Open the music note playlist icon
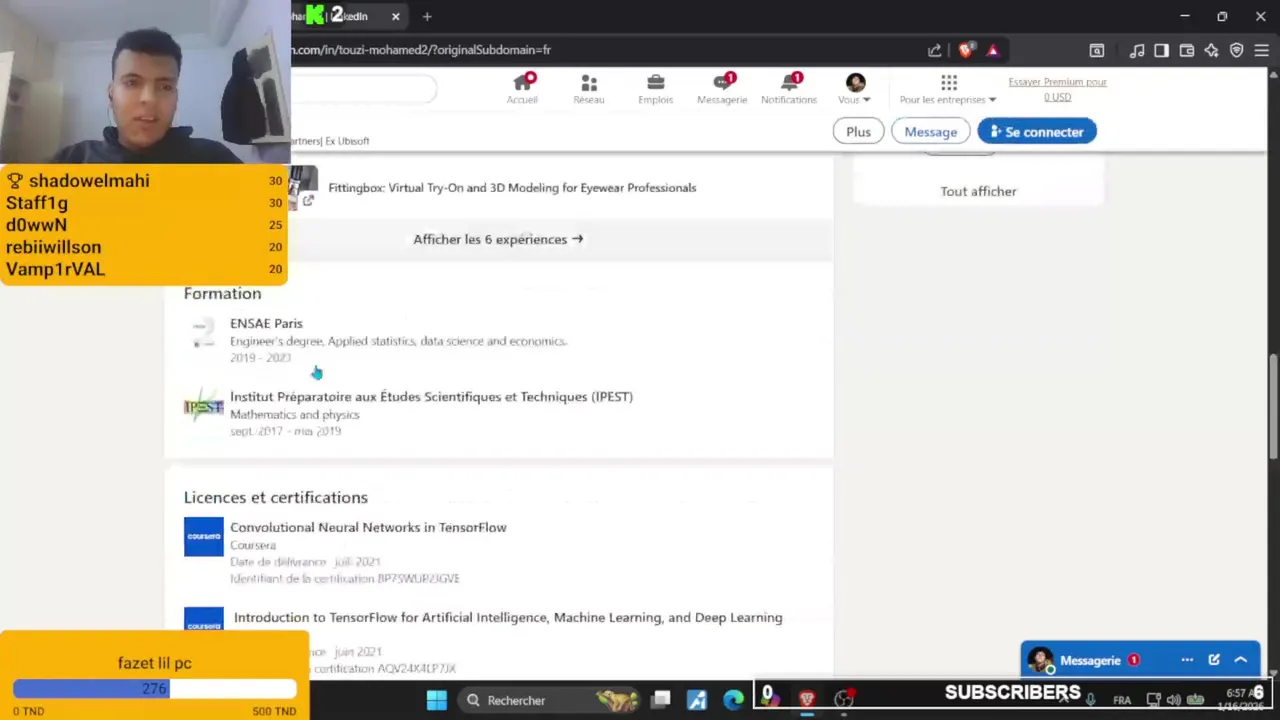Viewport: 1280px width, 720px height. click(1137, 50)
